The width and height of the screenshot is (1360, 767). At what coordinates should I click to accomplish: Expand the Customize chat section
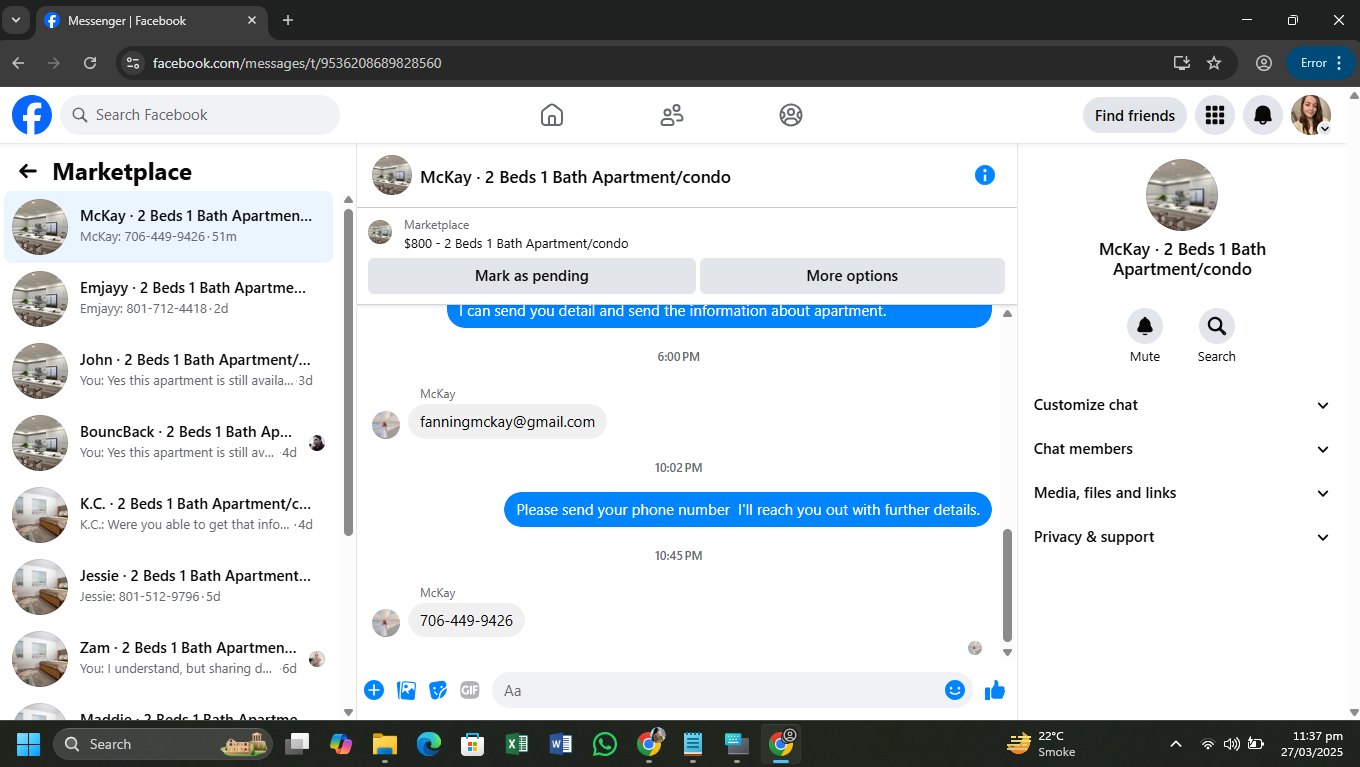pyautogui.click(x=1182, y=405)
